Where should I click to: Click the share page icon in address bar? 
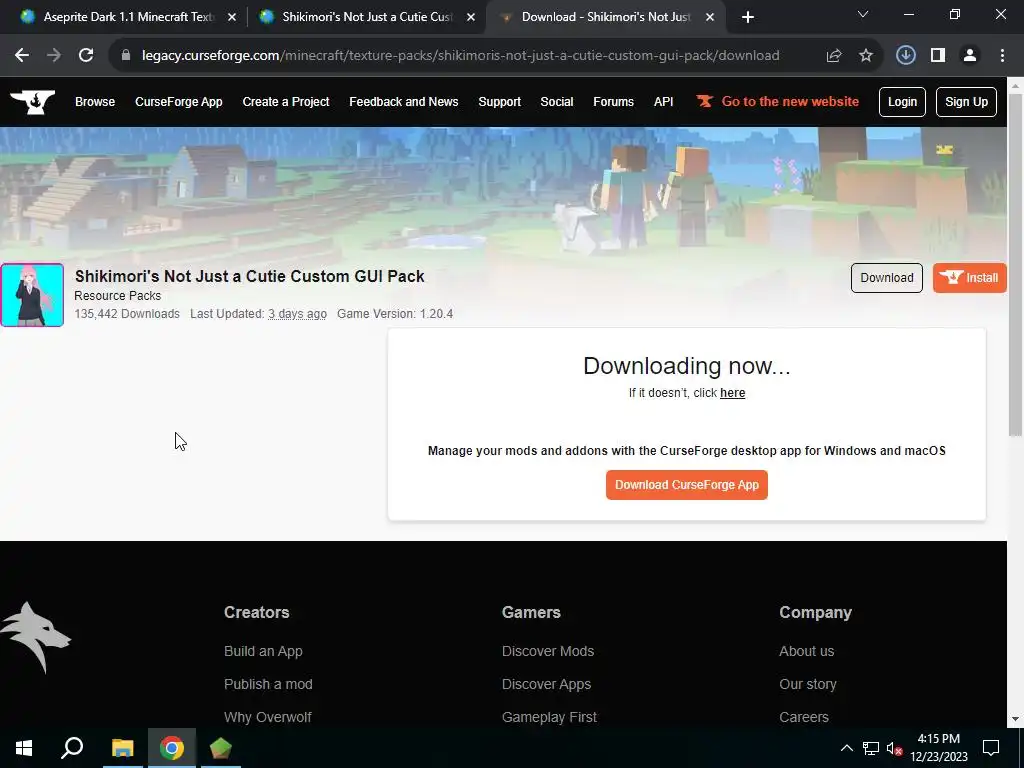click(834, 56)
